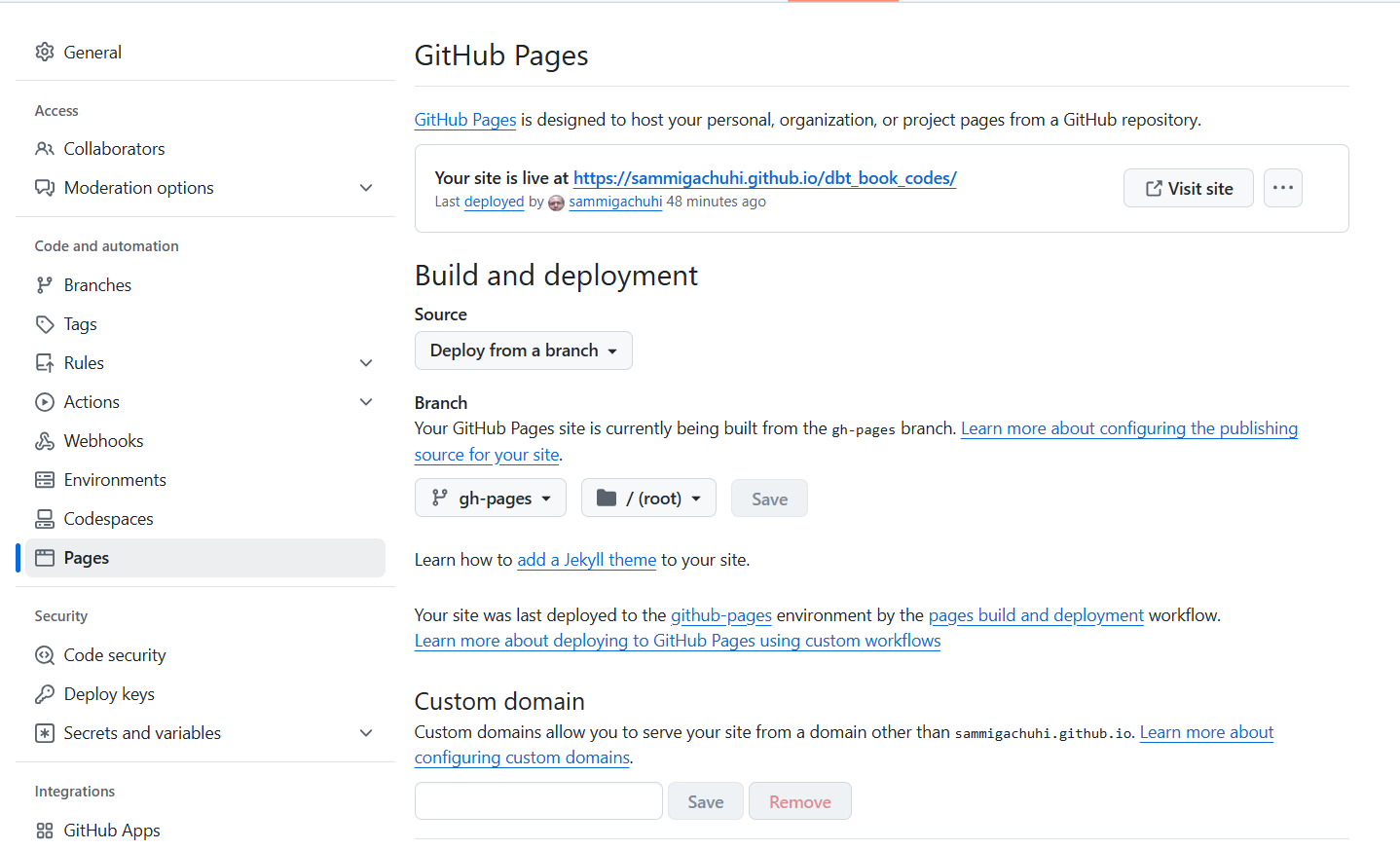
Task: Go to General settings page
Action: [x=205, y=52]
